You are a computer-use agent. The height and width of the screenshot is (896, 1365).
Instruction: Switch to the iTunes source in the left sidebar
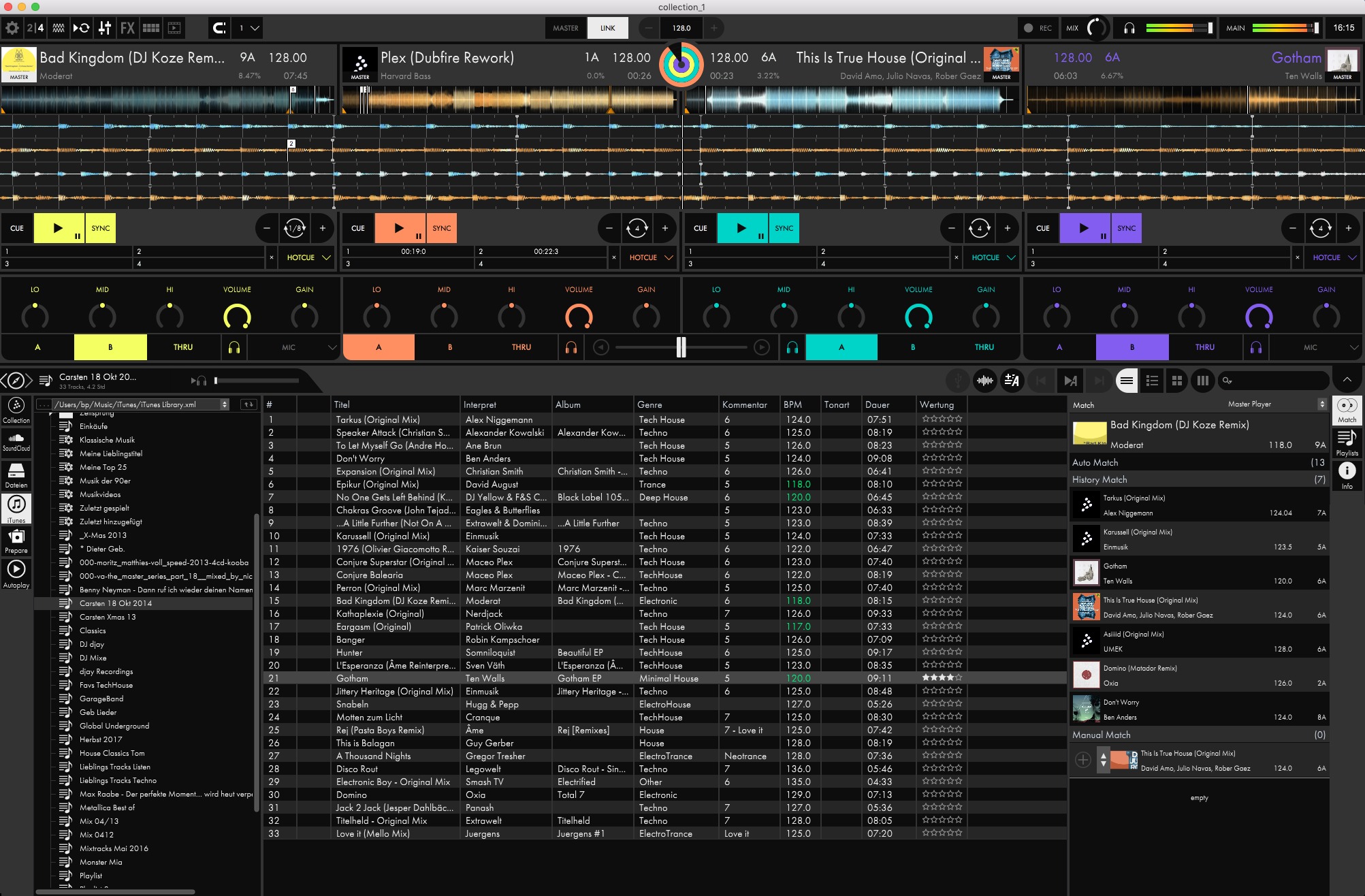click(x=16, y=508)
